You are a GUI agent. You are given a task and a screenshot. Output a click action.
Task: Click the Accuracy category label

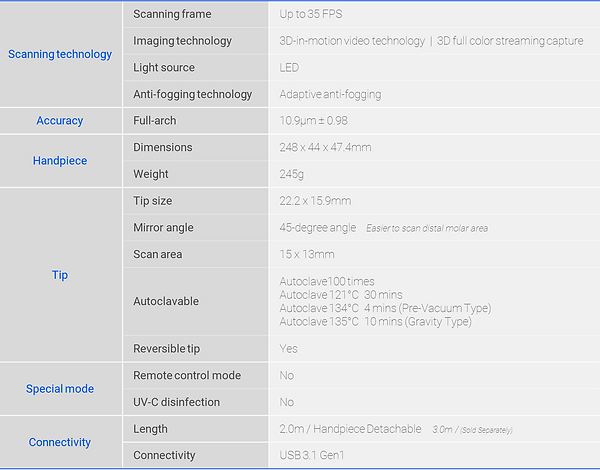[x=60, y=121]
